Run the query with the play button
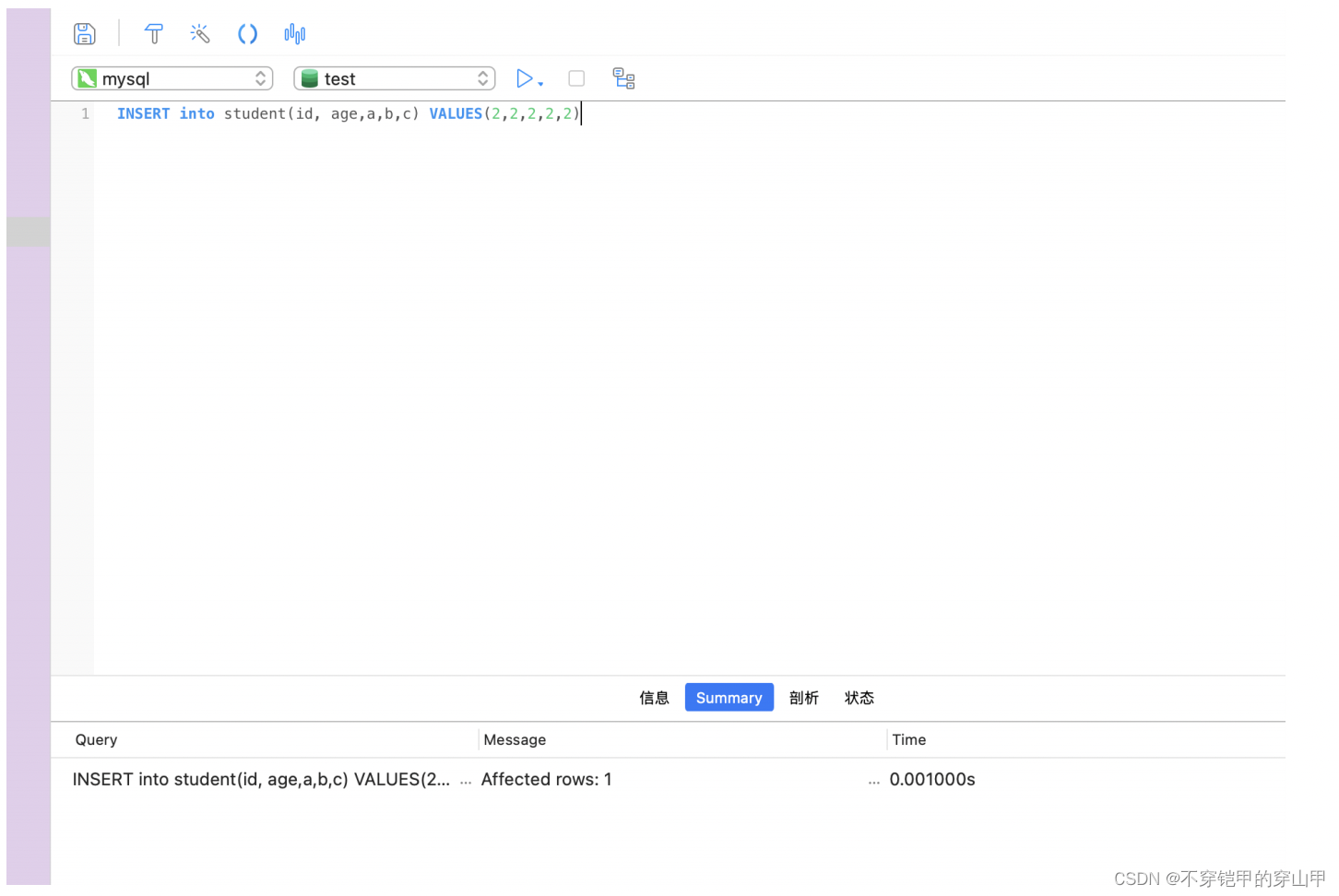 tap(524, 78)
